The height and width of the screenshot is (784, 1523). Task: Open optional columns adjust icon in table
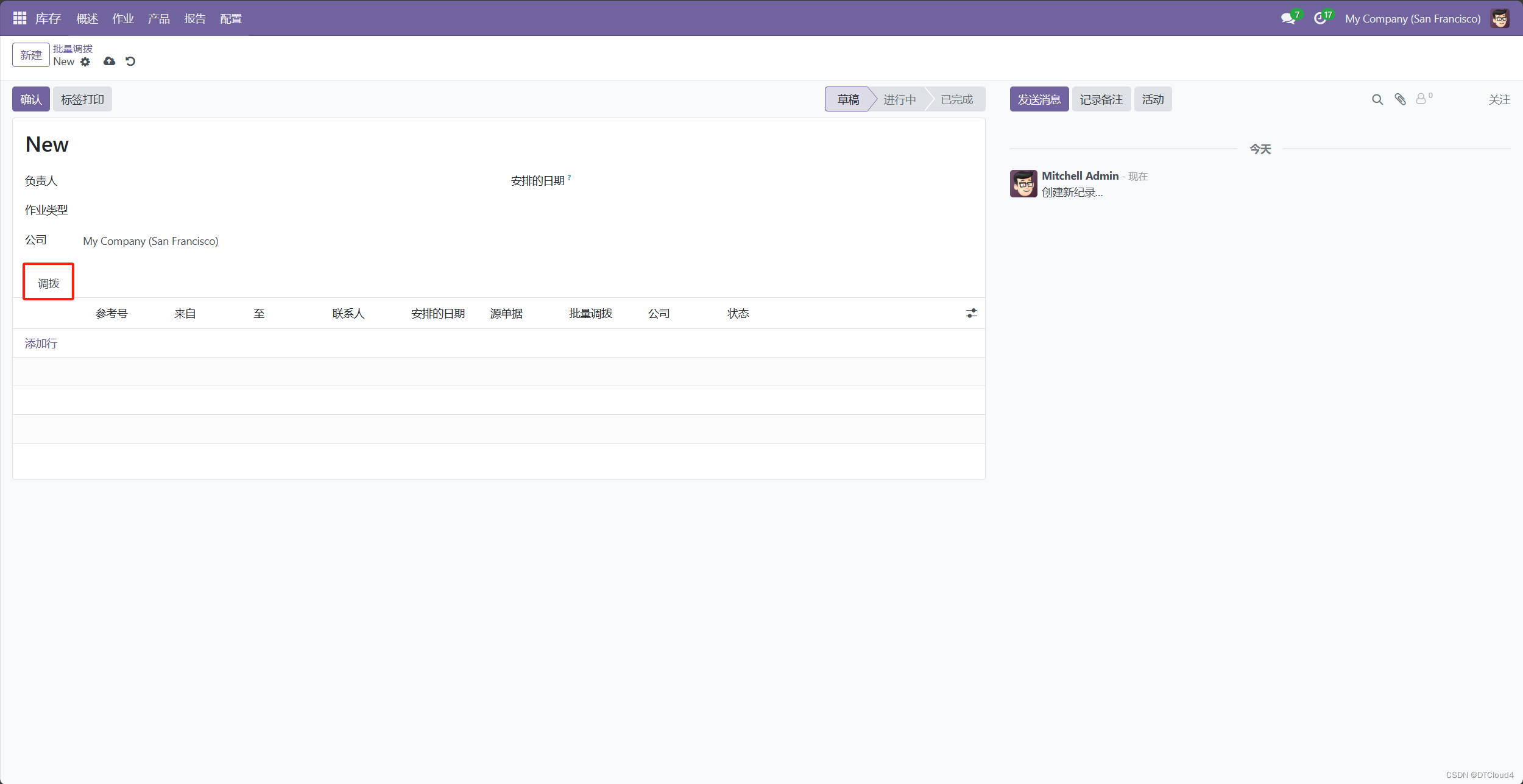(971, 313)
